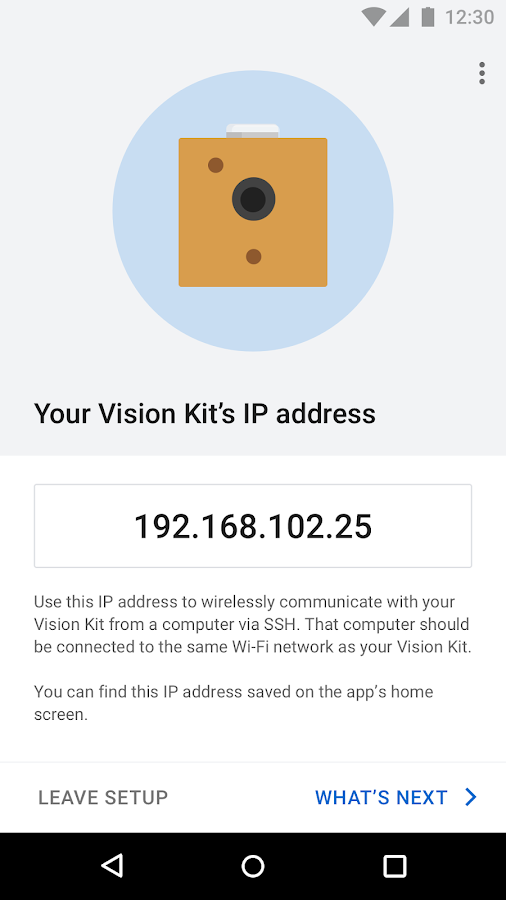Open the three-dot overflow menu
This screenshot has height=900, width=506.
click(482, 73)
